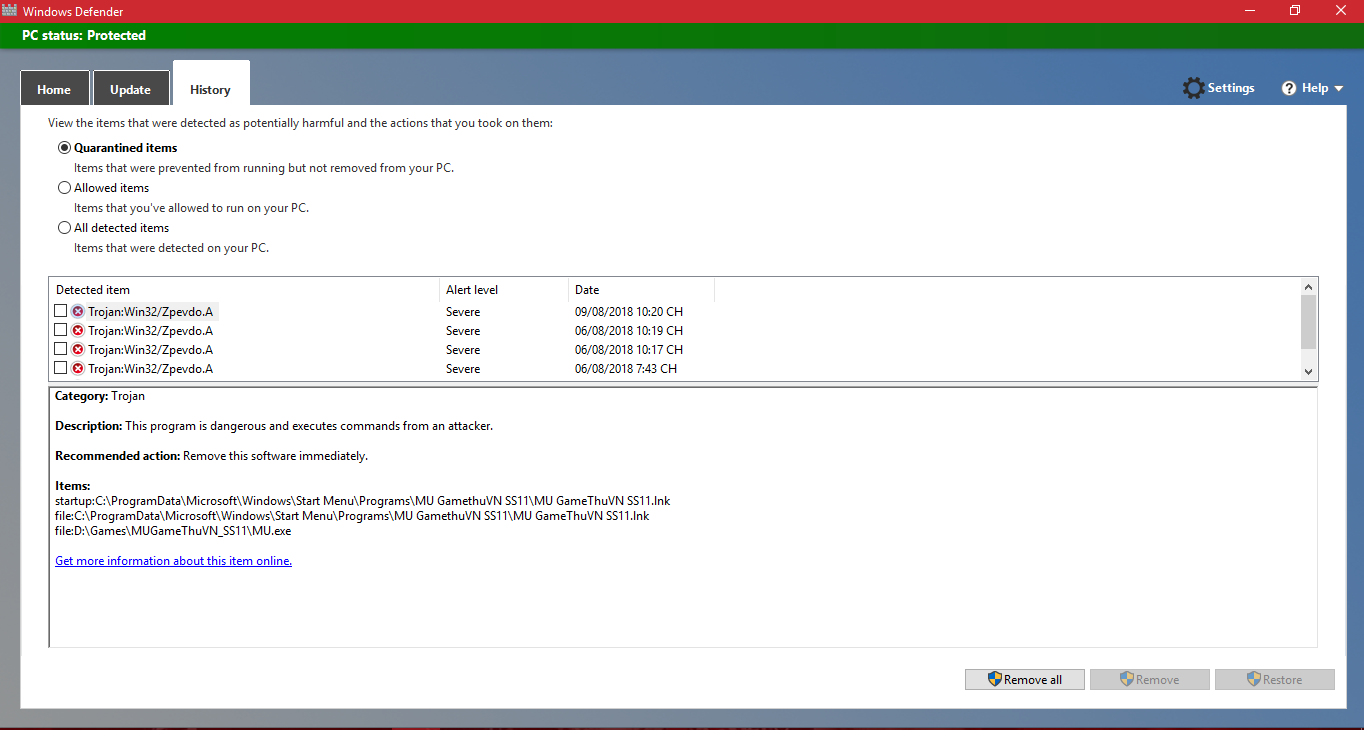Viewport: 1364px width, 730px height.
Task: Click the Remove button
Action: click(1150, 680)
